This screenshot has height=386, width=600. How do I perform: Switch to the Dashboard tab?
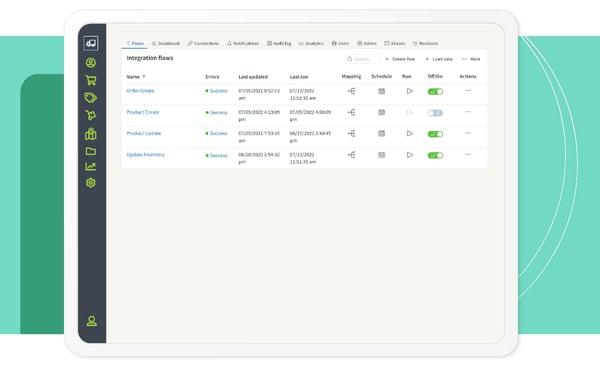(166, 43)
